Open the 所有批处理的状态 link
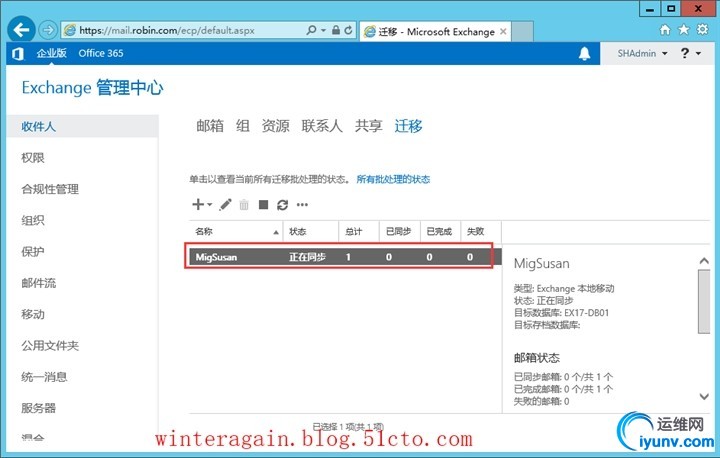 pos(393,179)
